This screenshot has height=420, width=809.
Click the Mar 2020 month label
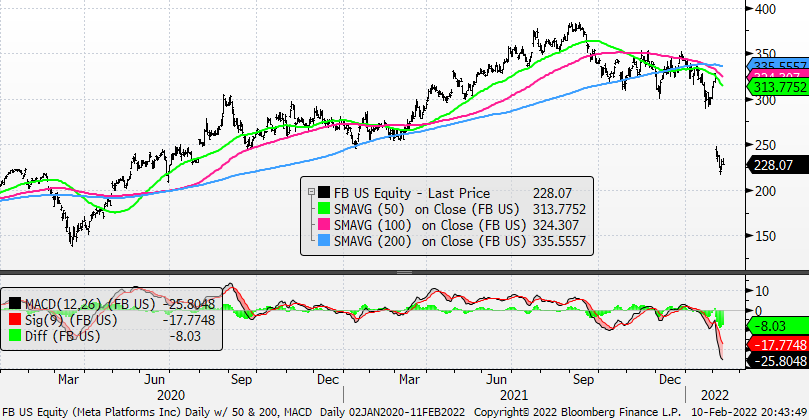click(x=68, y=379)
